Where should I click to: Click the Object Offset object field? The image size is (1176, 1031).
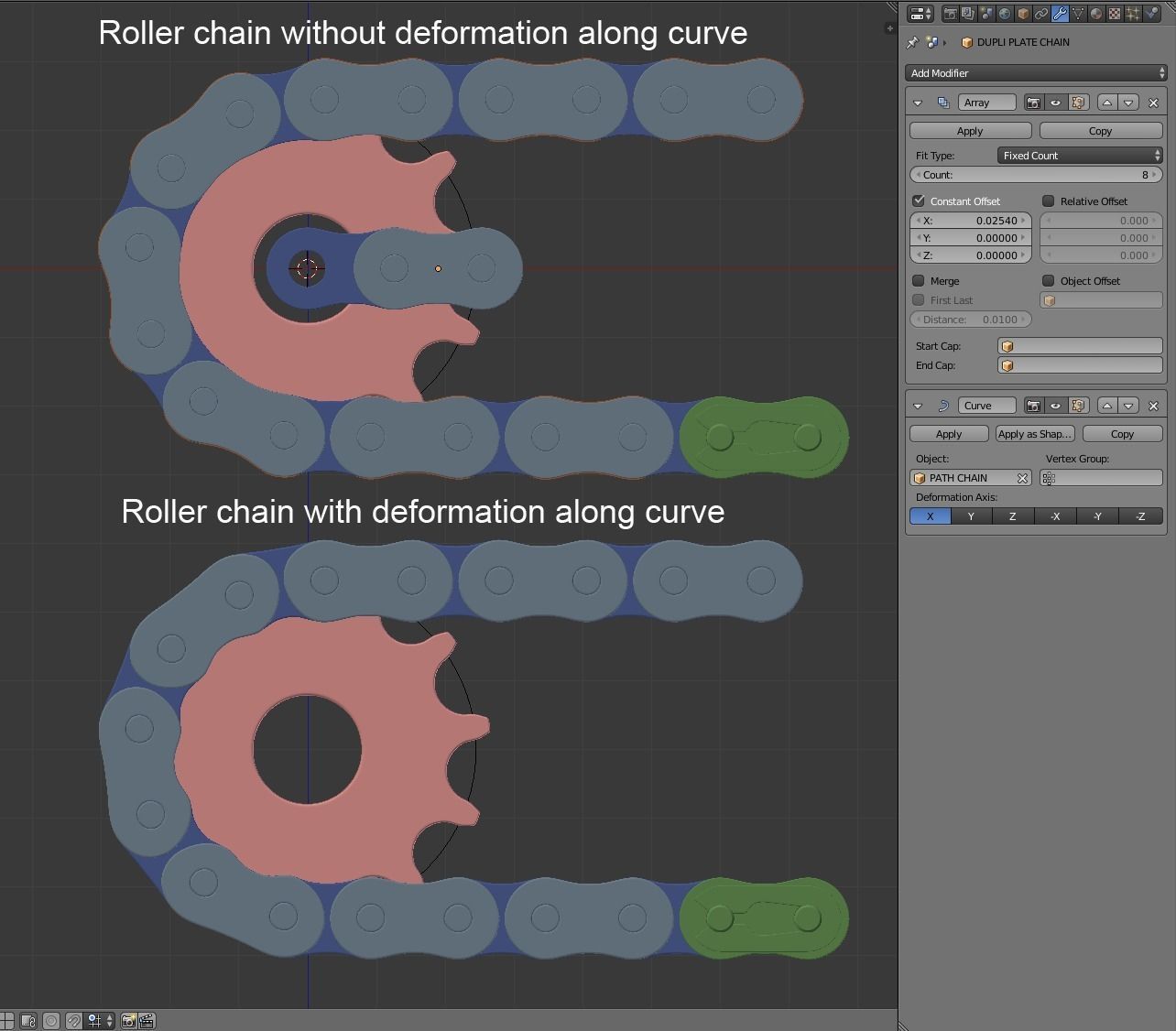[1101, 300]
